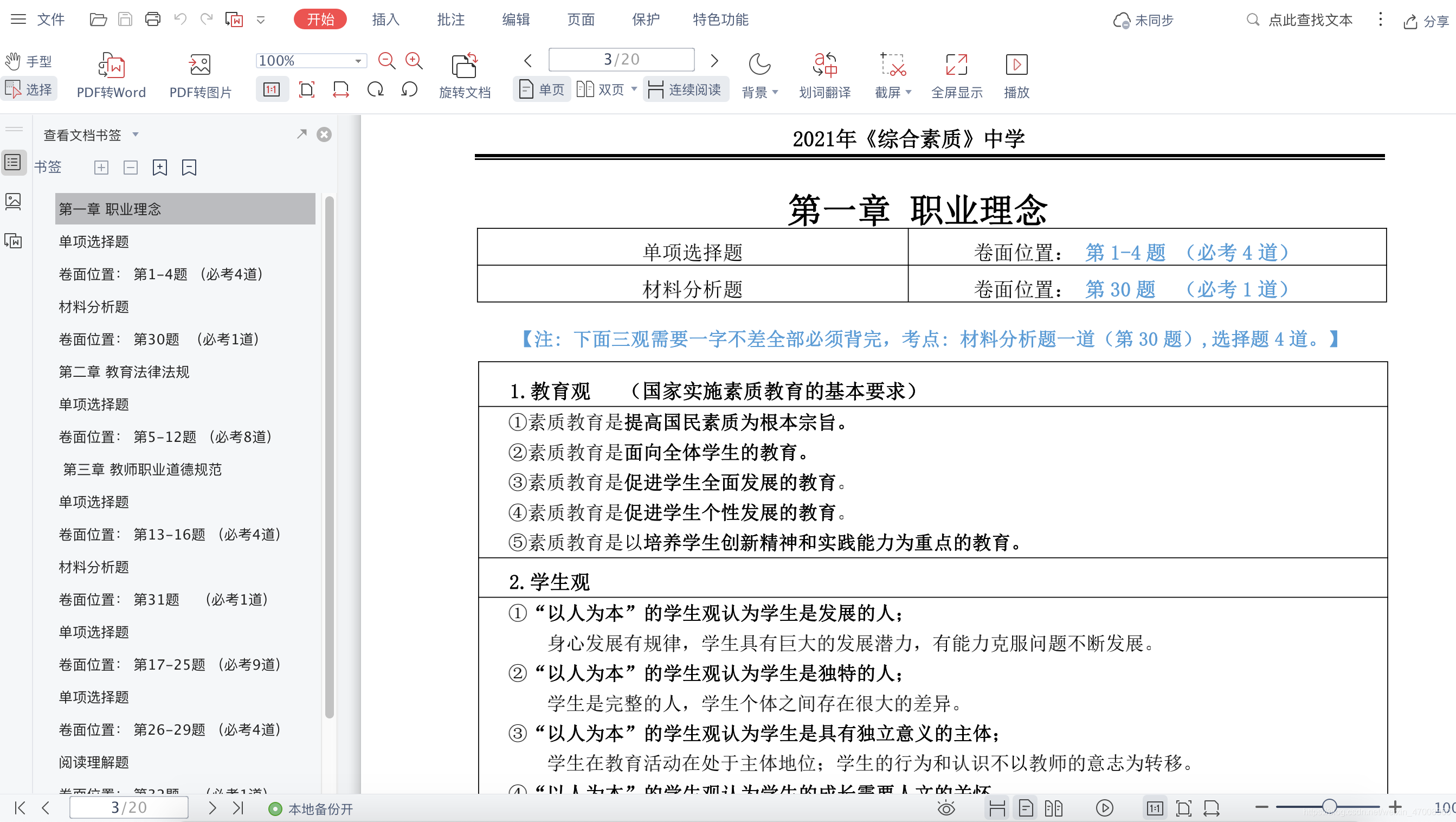
Task: Switch to the 插入 tab
Action: click(385, 20)
